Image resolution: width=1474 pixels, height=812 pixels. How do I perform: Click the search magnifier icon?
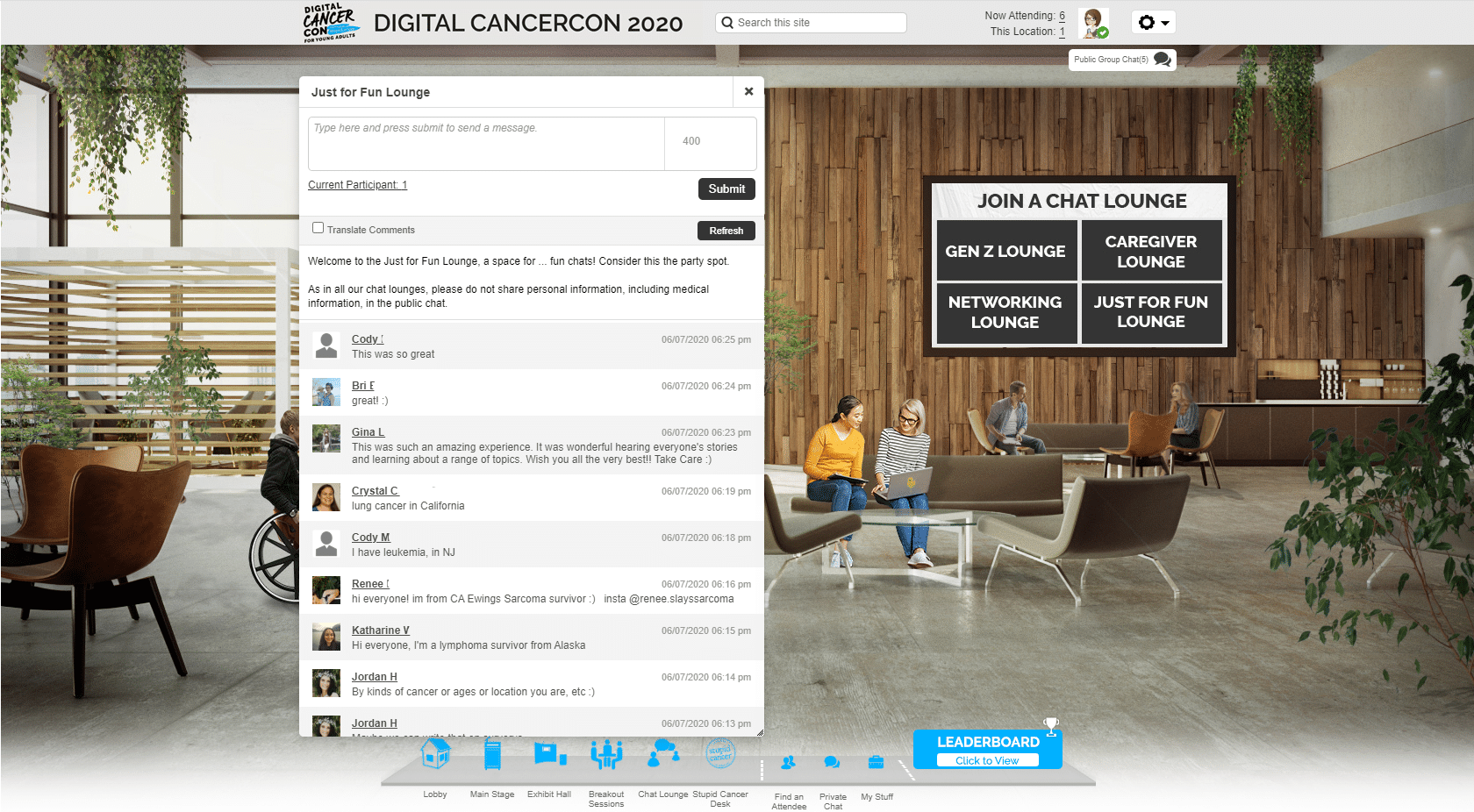727,23
